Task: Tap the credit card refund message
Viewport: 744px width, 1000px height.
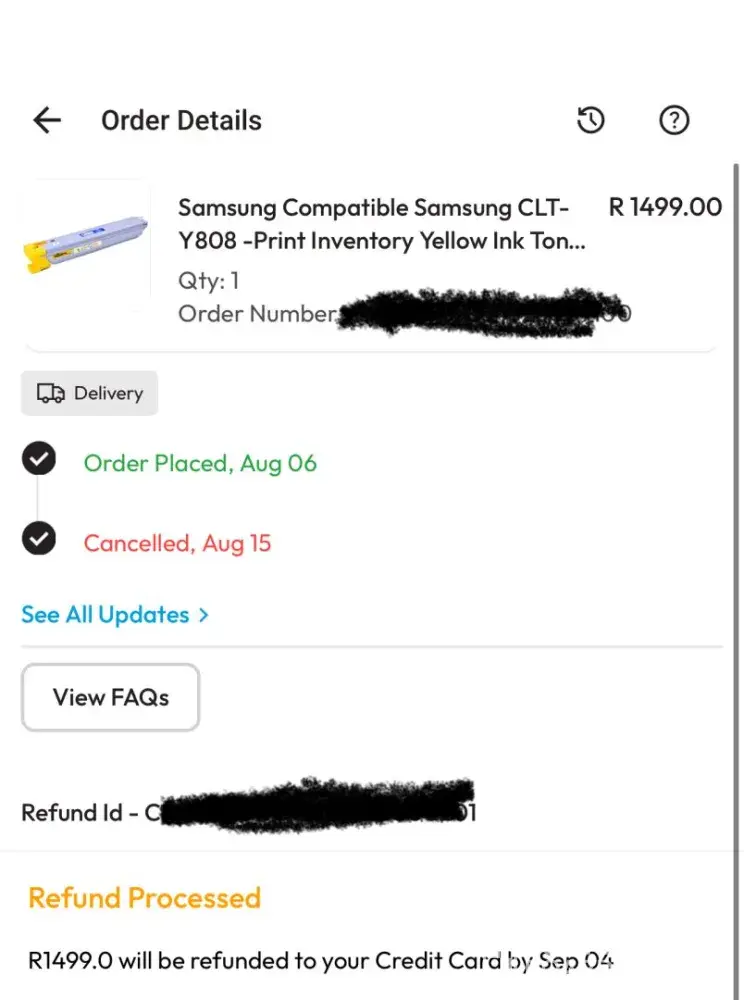Action: [x=320, y=962]
